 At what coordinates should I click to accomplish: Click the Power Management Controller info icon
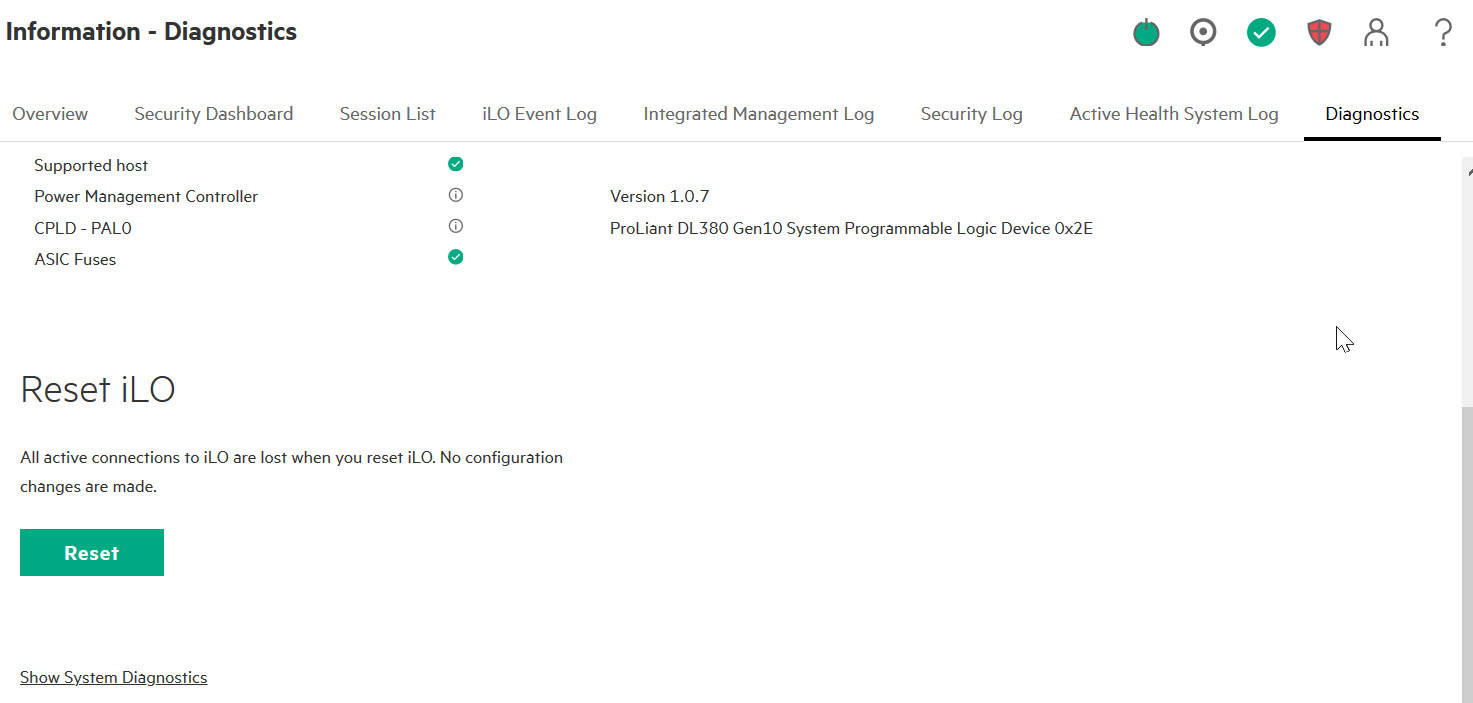(x=456, y=195)
